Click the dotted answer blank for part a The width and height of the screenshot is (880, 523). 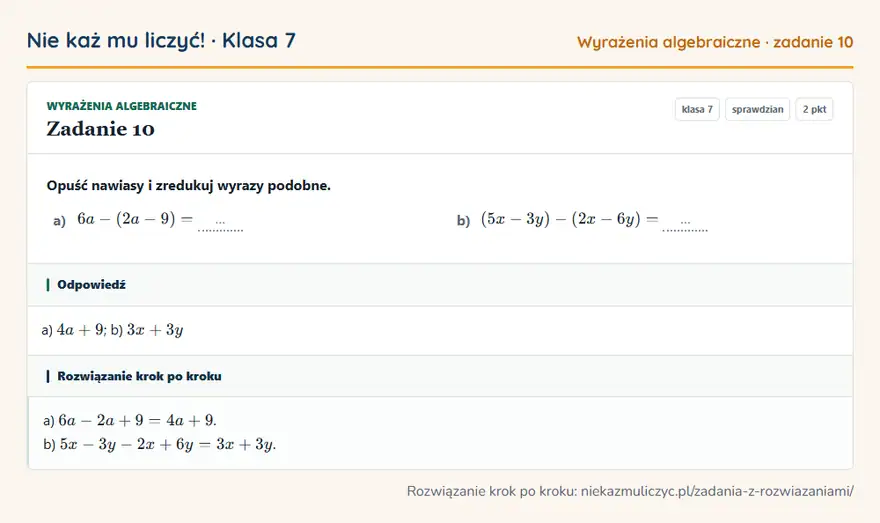pos(221,224)
